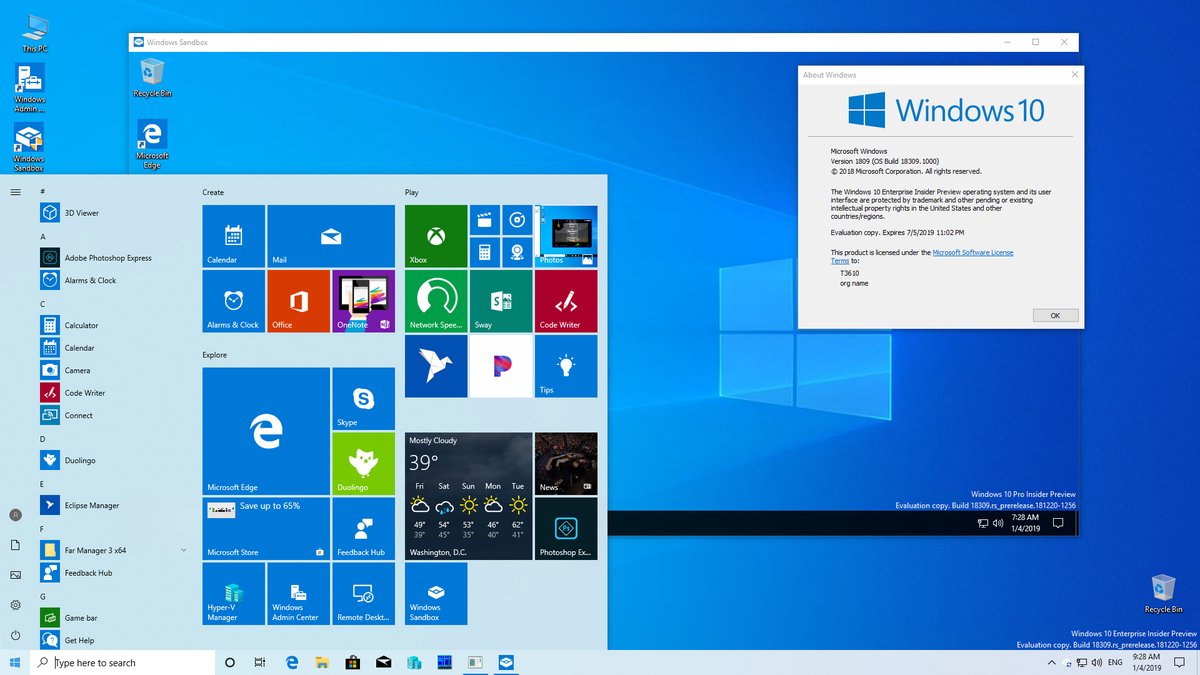Open the Photoshop Express tile
Image resolution: width=1200 pixels, height=675 pixels.
[566, 529]
